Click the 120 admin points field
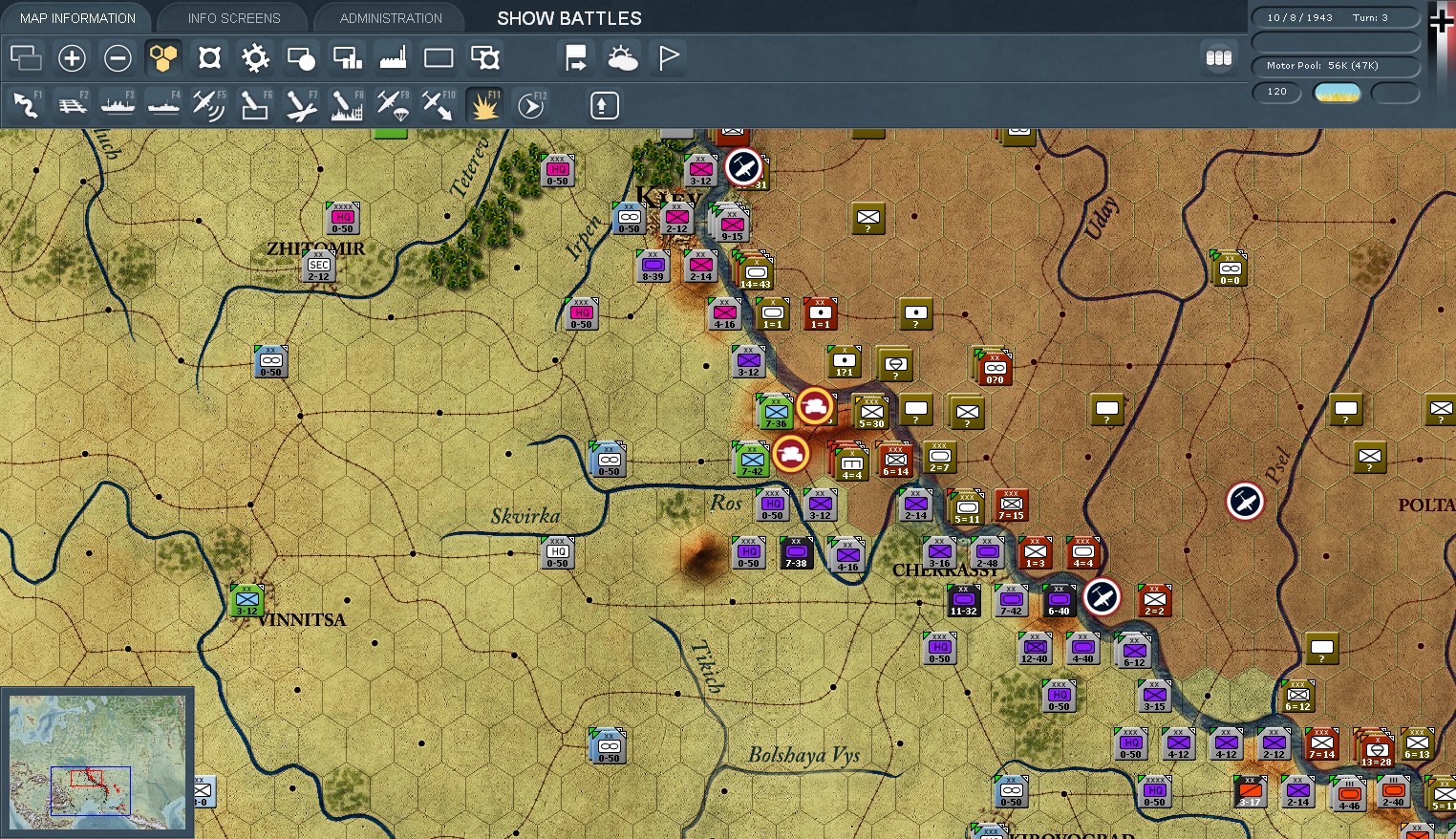The image size is (1456, 839). [1277, 93]
